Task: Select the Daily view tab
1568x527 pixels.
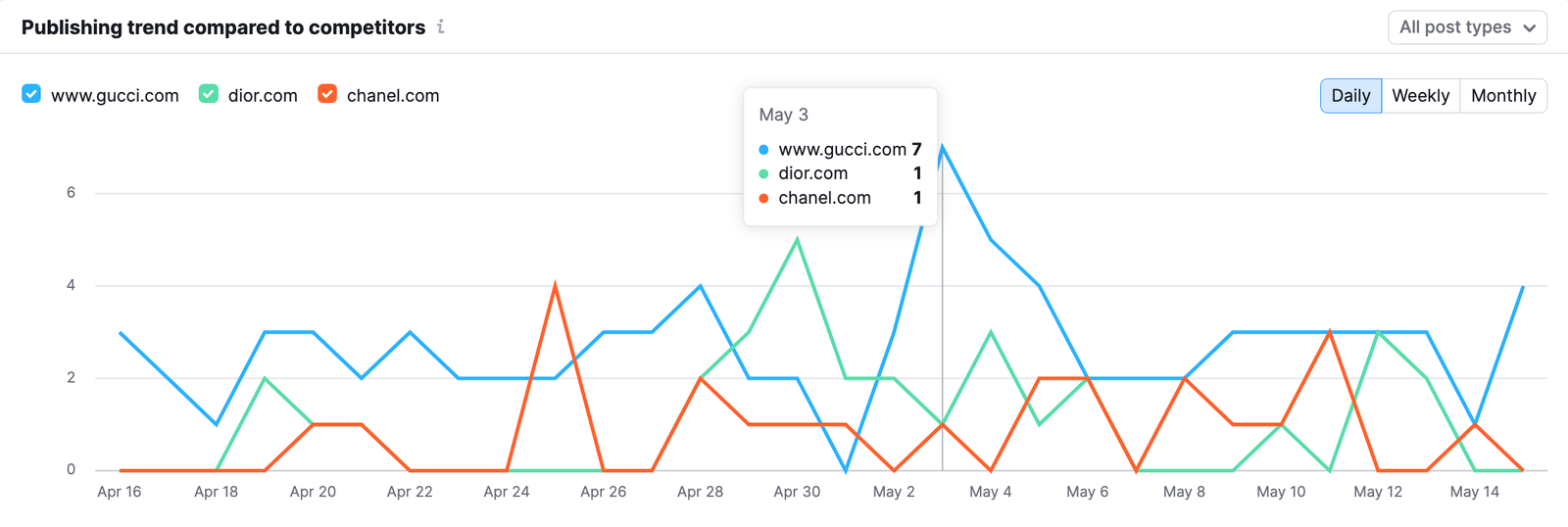Action: pos(1350,96)
